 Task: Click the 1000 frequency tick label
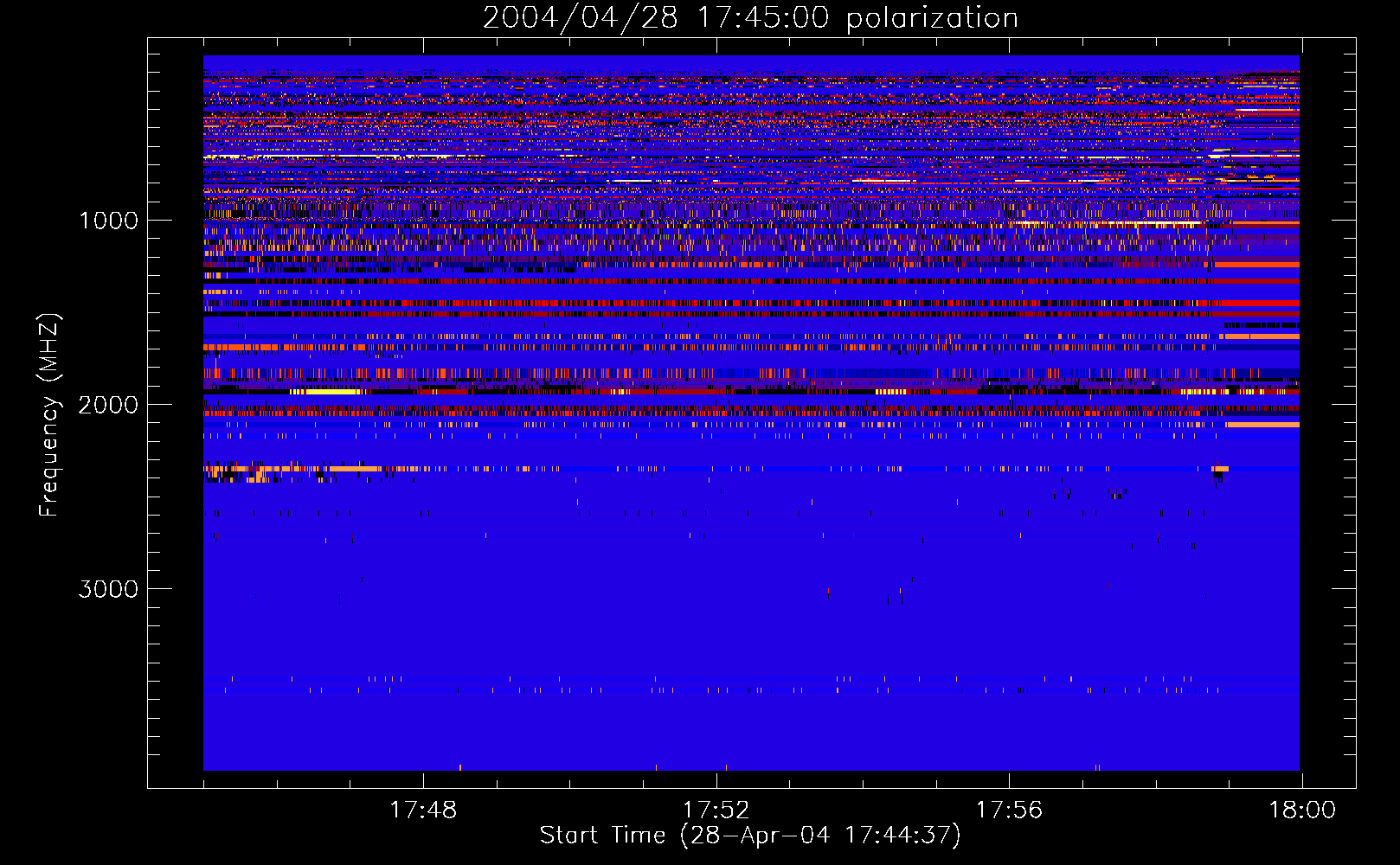[109, 220]
